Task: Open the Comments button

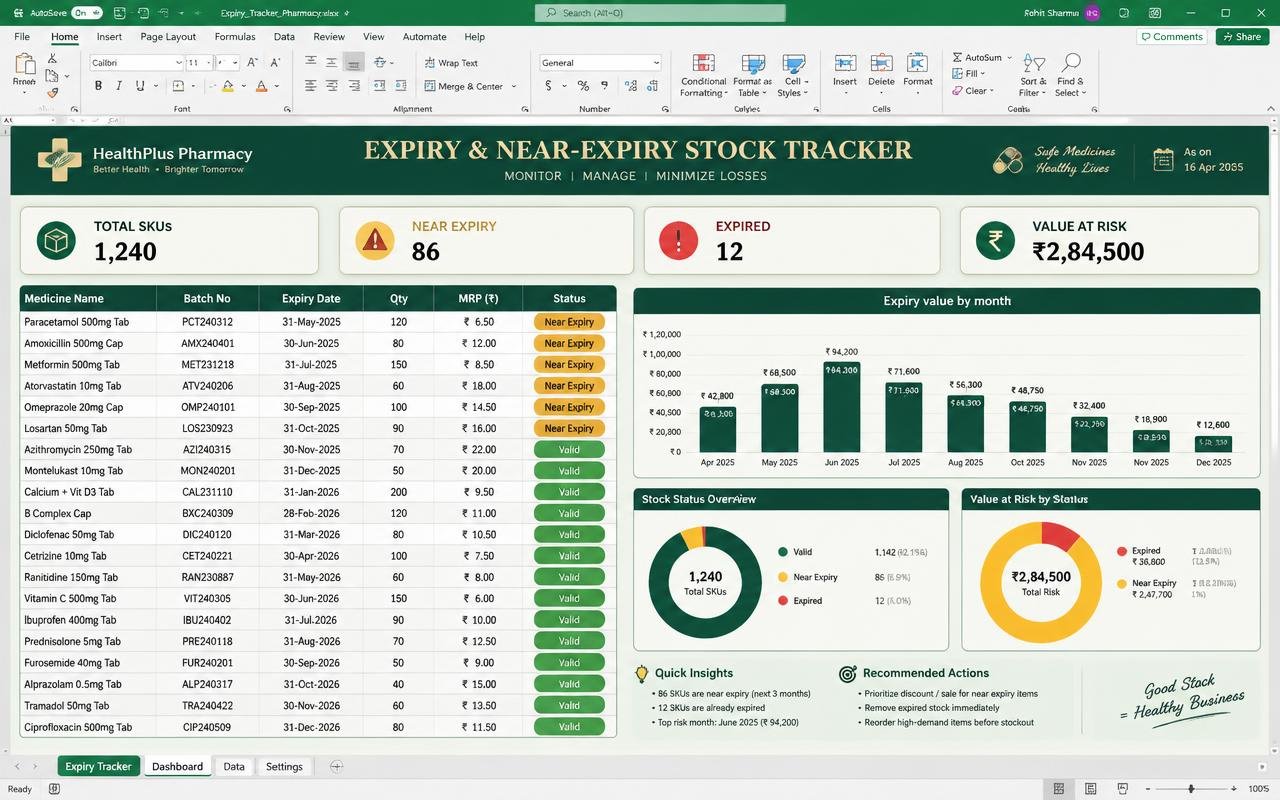Action: click(x=1172, y=37)
